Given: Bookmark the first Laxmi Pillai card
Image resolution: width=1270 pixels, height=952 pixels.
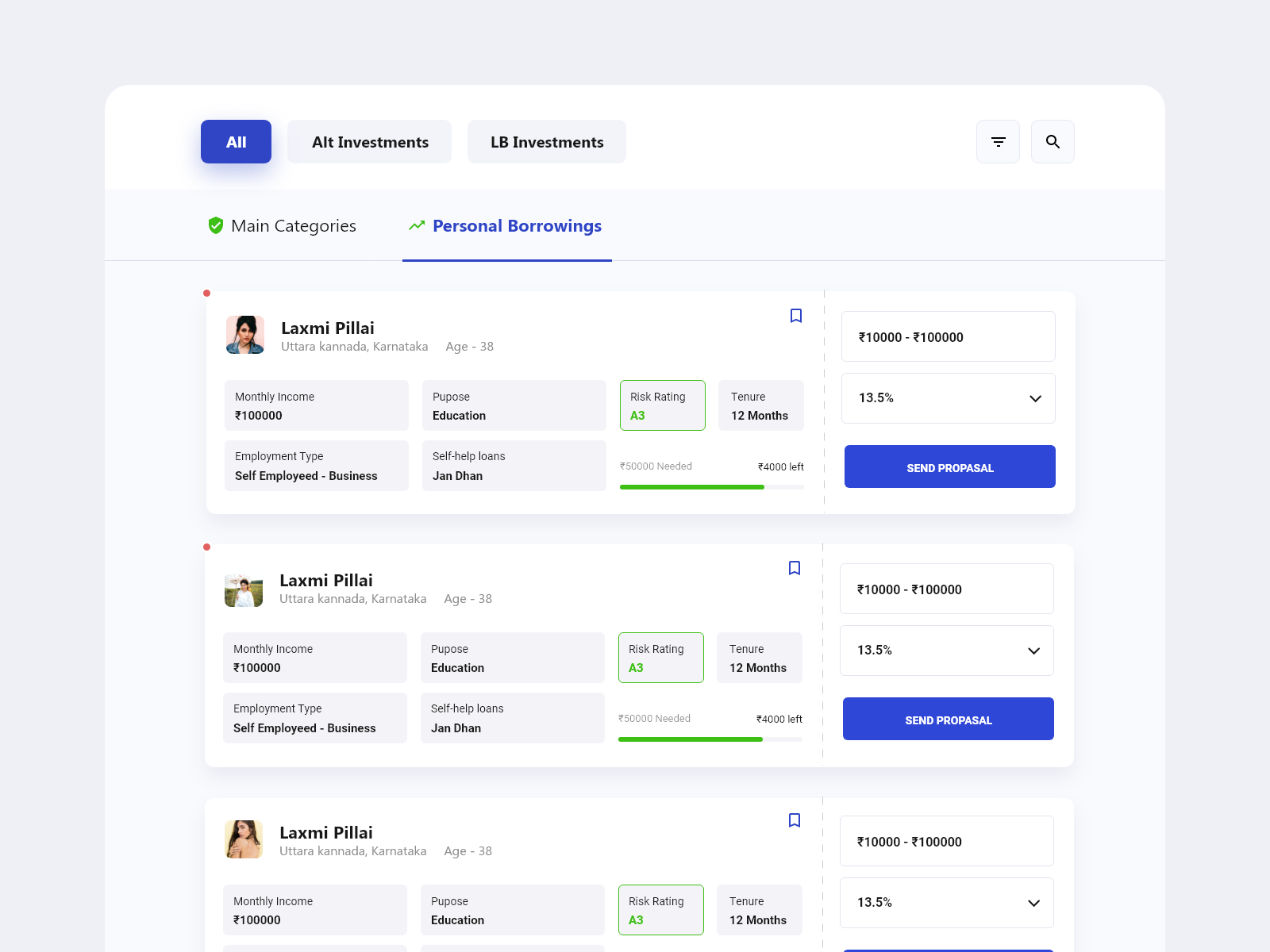Looking at the screenshot, I should coord(796,316).
